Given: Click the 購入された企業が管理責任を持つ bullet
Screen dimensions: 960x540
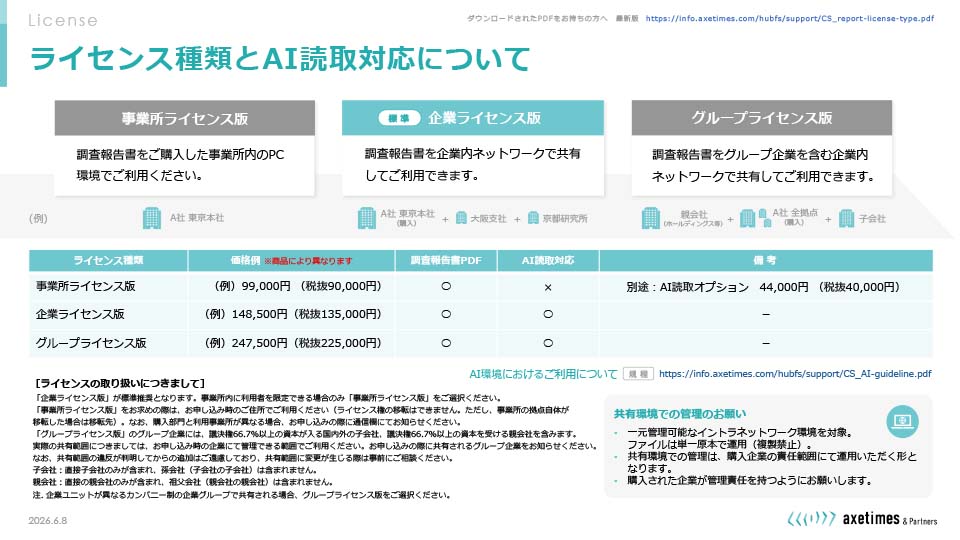Looking at the screenshot, I should click(749, 481).
